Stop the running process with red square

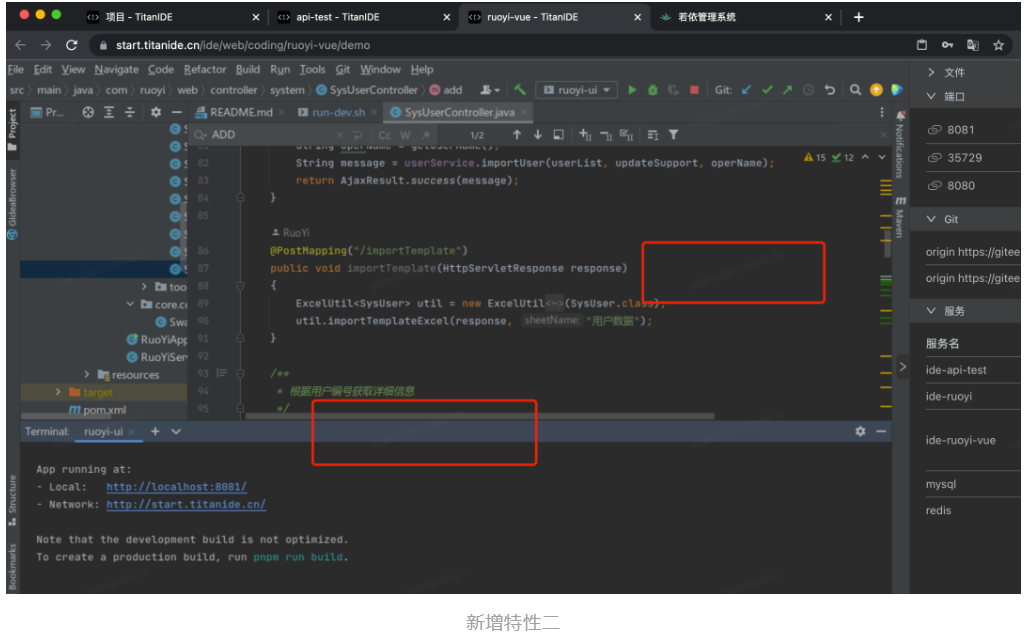(694, 90)
